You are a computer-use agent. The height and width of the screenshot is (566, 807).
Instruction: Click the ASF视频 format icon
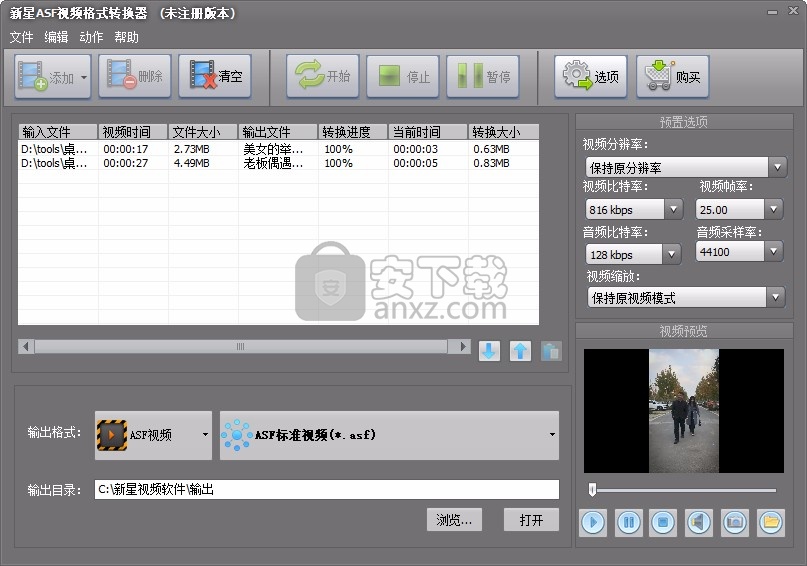112,435
